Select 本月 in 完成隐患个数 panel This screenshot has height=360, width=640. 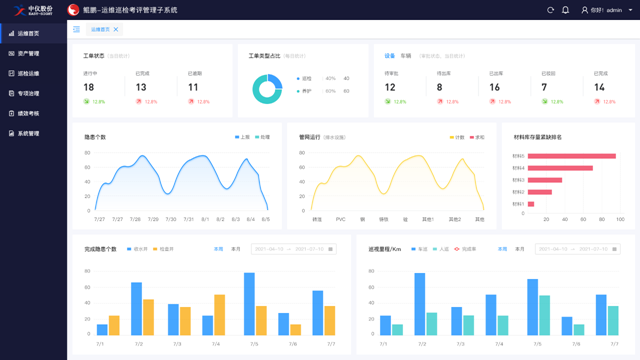tap(236, 249)
